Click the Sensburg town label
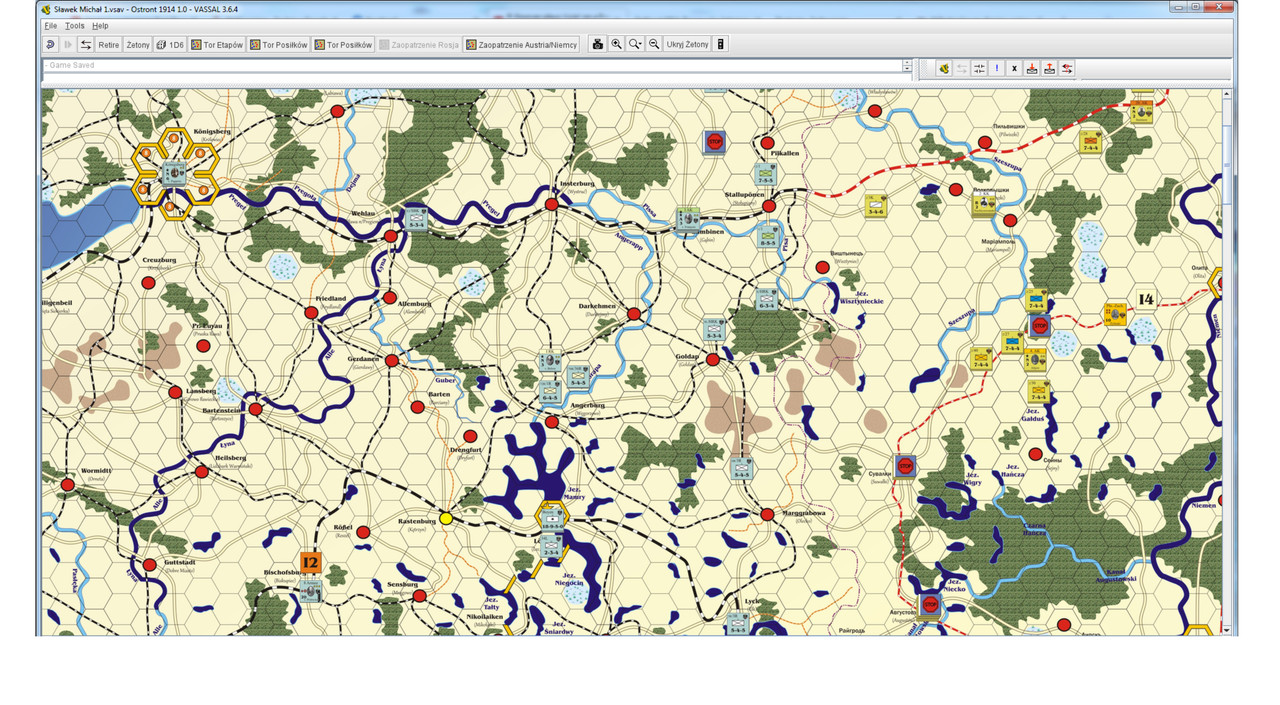 (x=402, y=583)
